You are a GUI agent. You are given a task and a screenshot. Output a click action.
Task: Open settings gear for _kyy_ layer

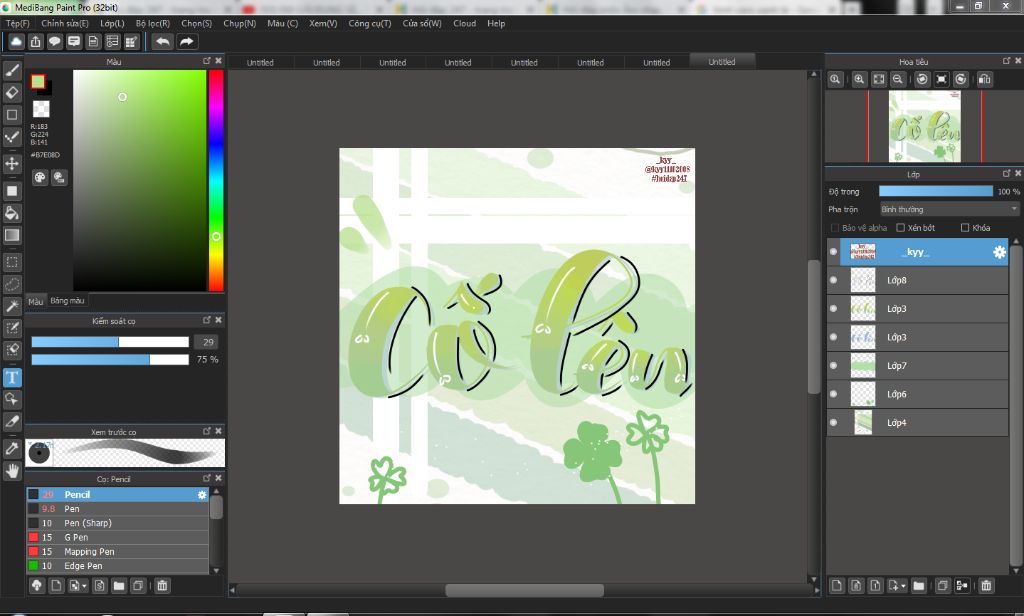tap(999, 252)
